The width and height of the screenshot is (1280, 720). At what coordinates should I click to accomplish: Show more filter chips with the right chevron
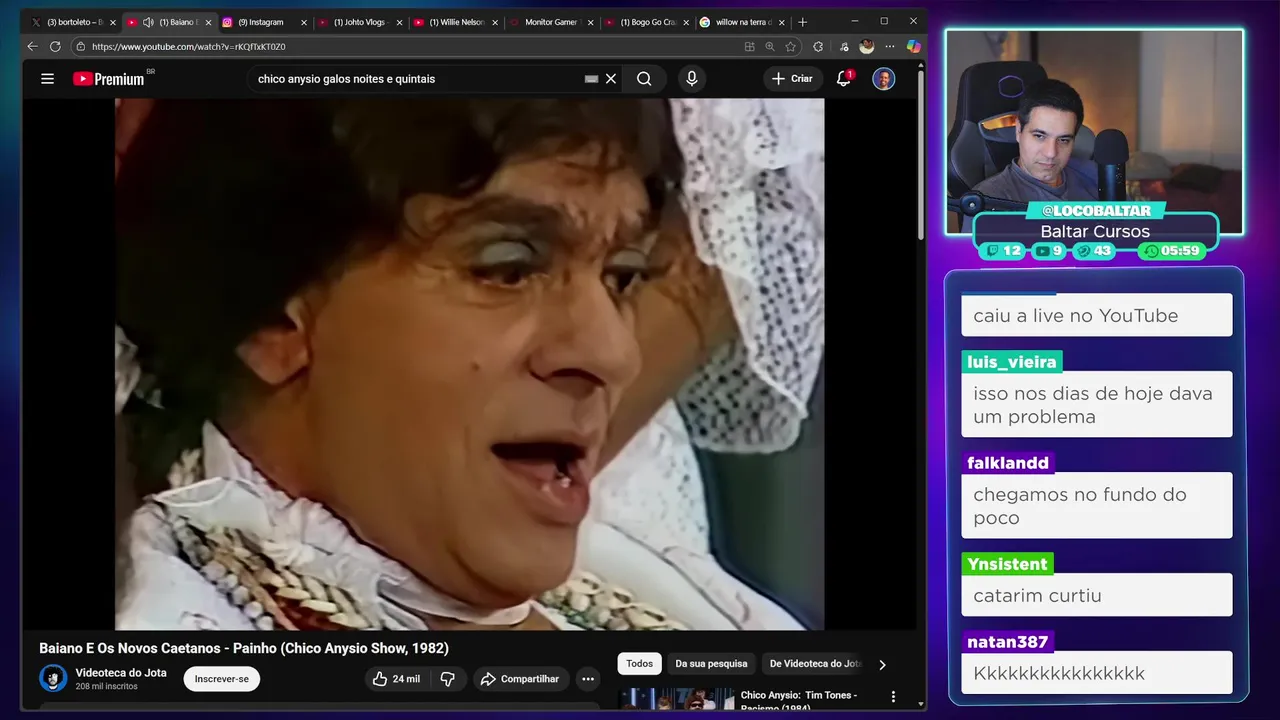point(882,664)
